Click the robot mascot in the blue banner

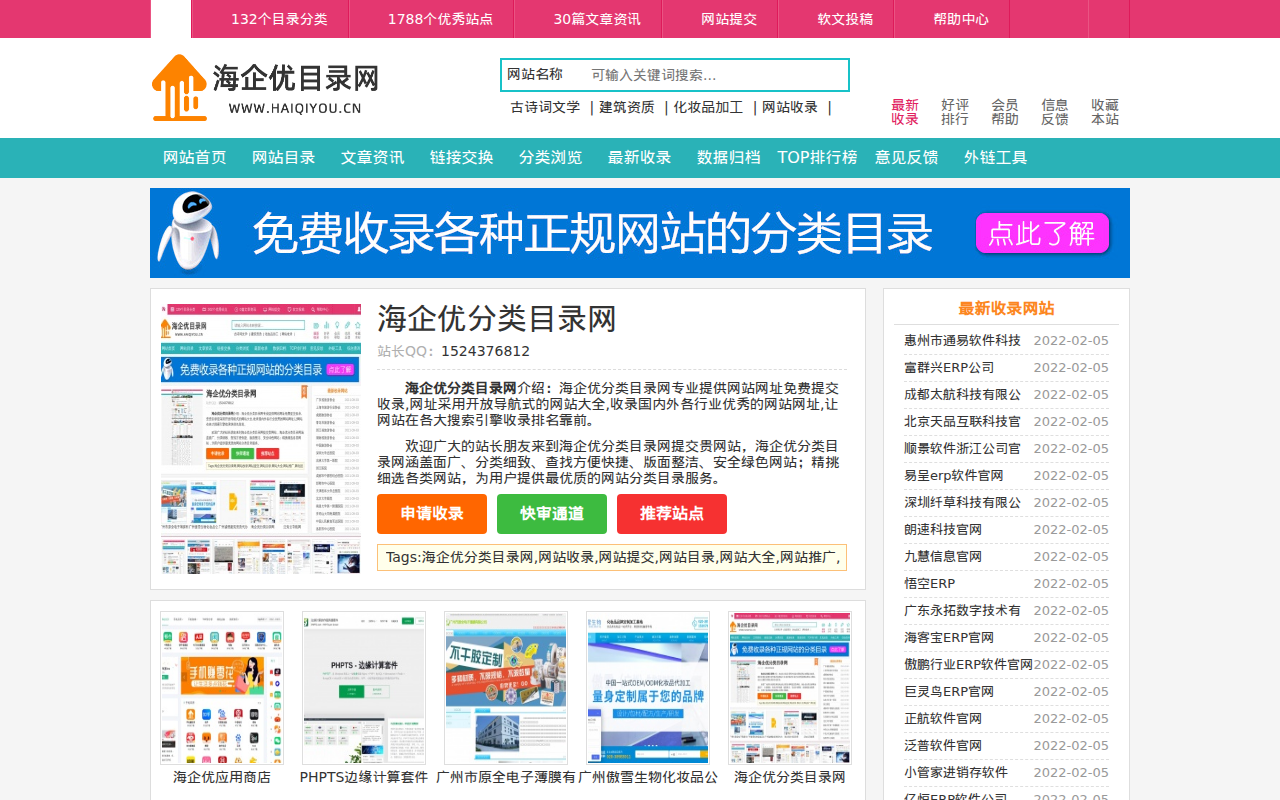tap(190, 232)
